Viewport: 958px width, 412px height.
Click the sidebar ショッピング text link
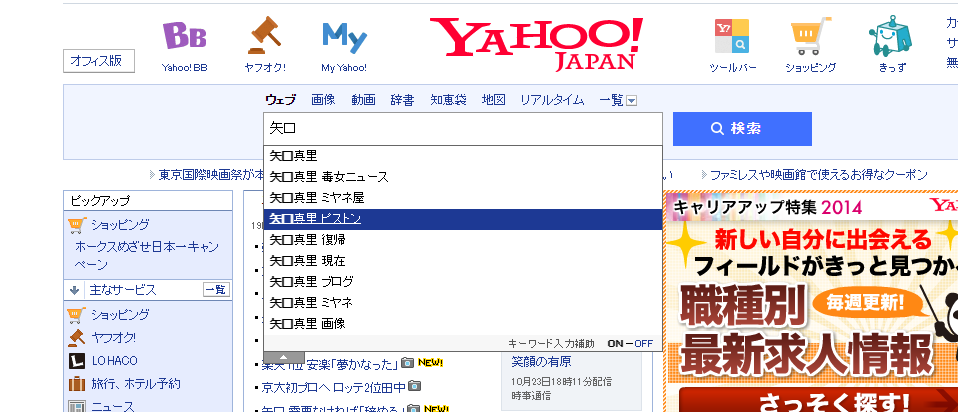pos(120,315)
